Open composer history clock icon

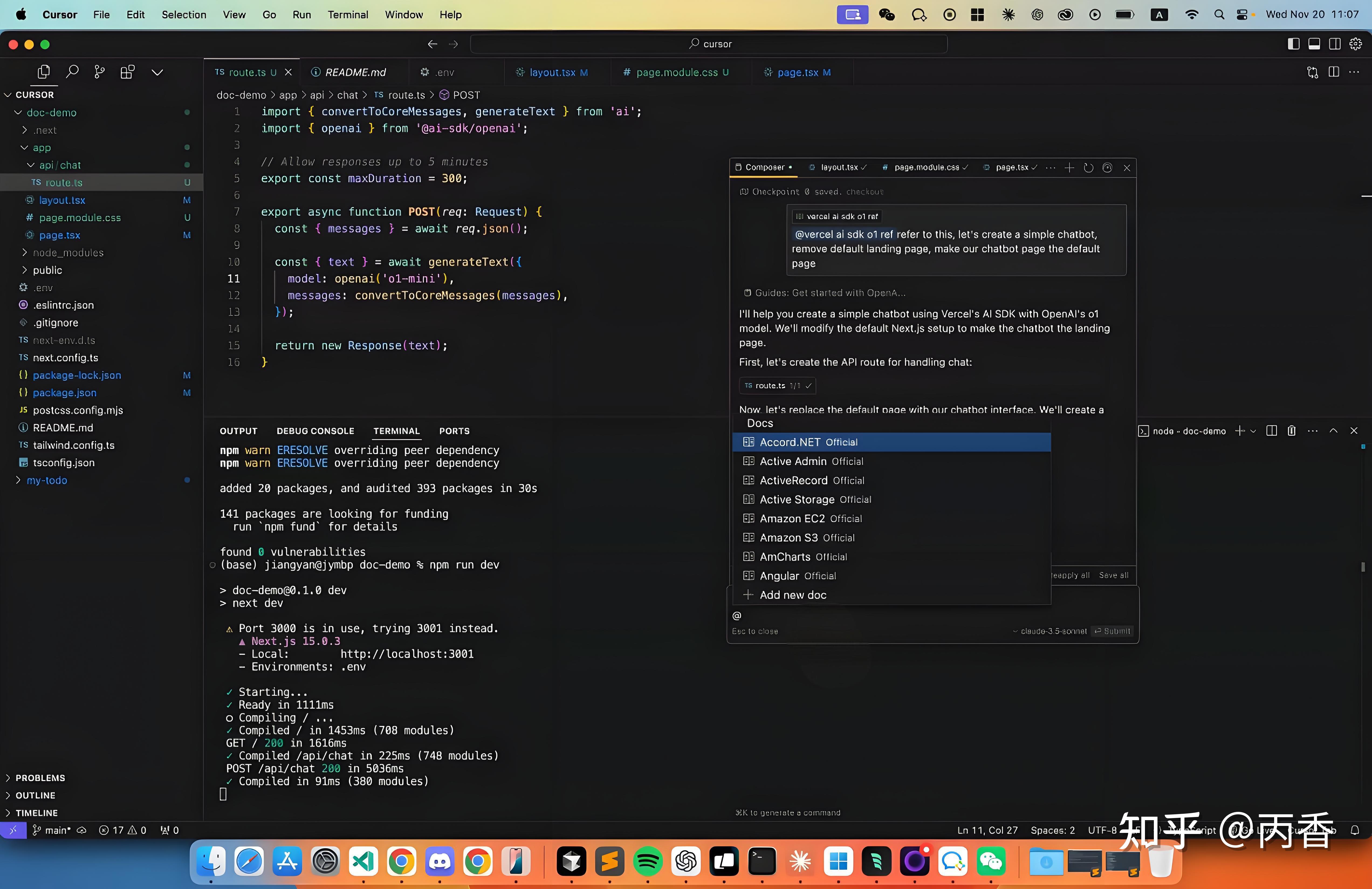1088,168
